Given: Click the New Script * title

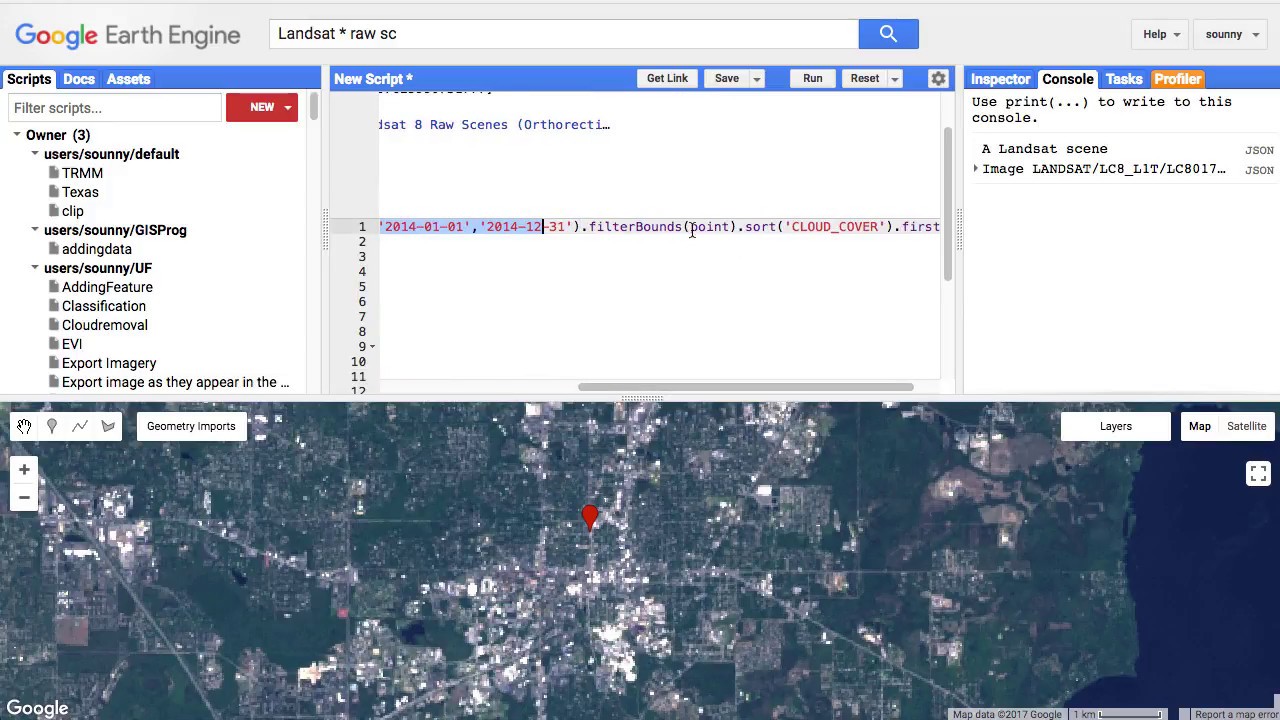Looking at the screenshot, I should pyautogui.click(x=373, y=79).
